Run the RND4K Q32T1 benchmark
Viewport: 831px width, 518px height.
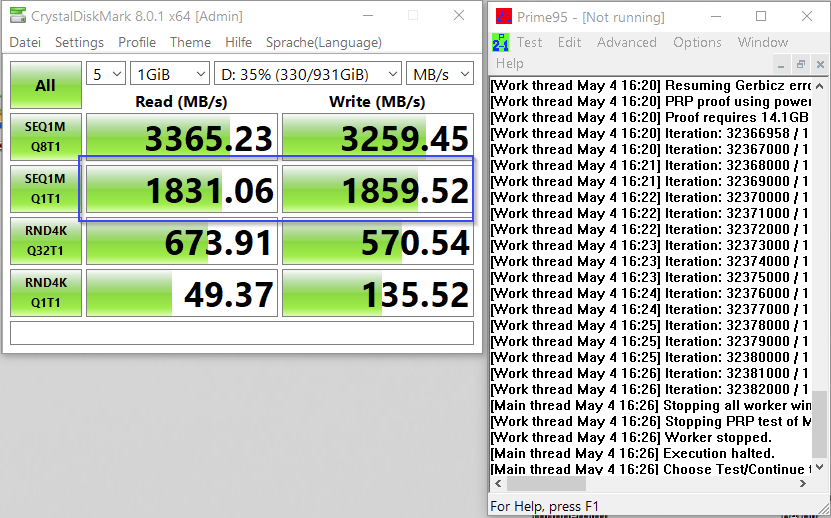point(46,241)
